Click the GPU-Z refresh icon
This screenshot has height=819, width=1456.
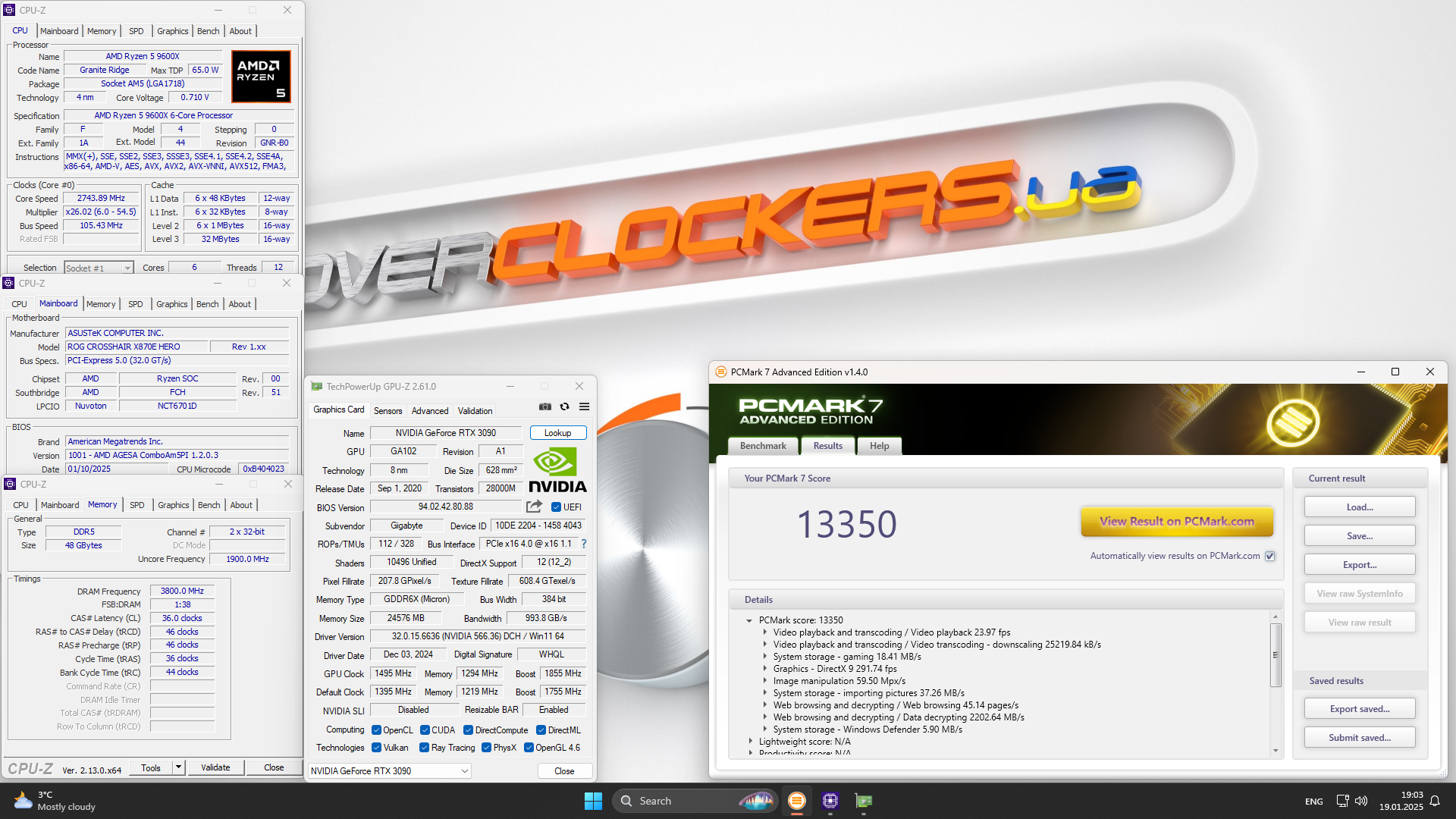(x=565, y=406)
